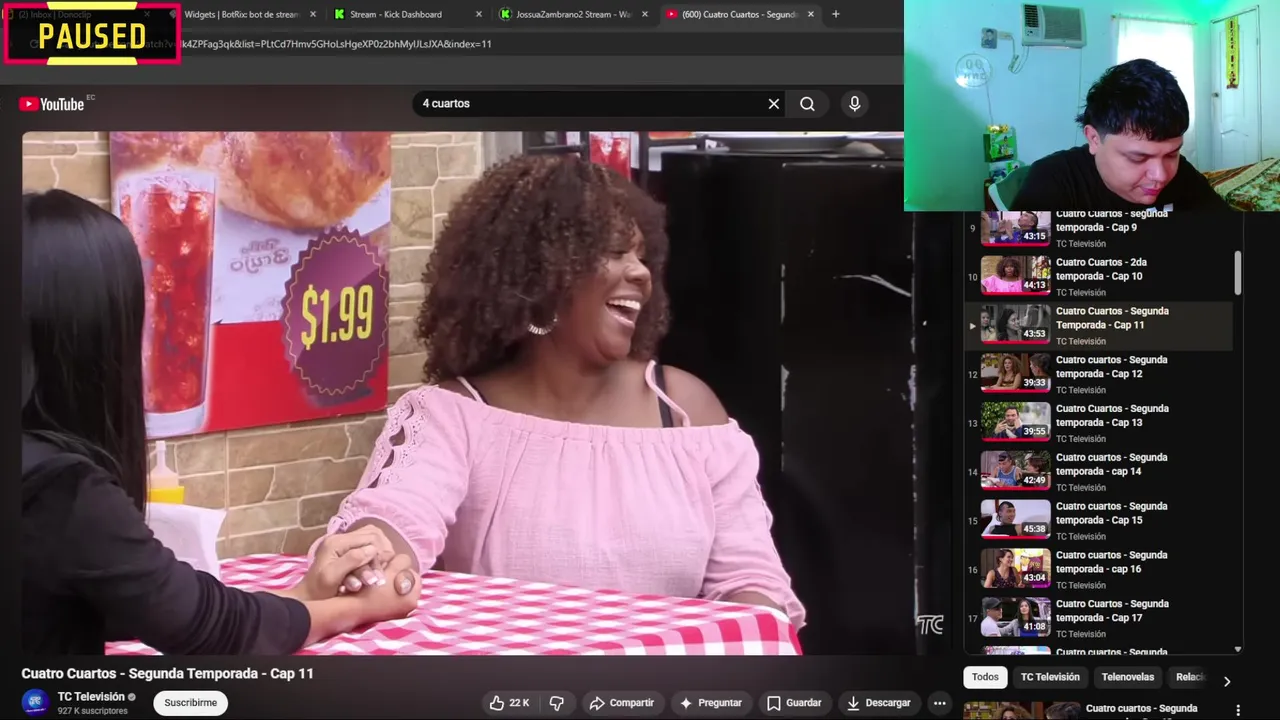Select the Todos filter chip
Viewport: 1280px width, 720px height.
tap(985, 677)
